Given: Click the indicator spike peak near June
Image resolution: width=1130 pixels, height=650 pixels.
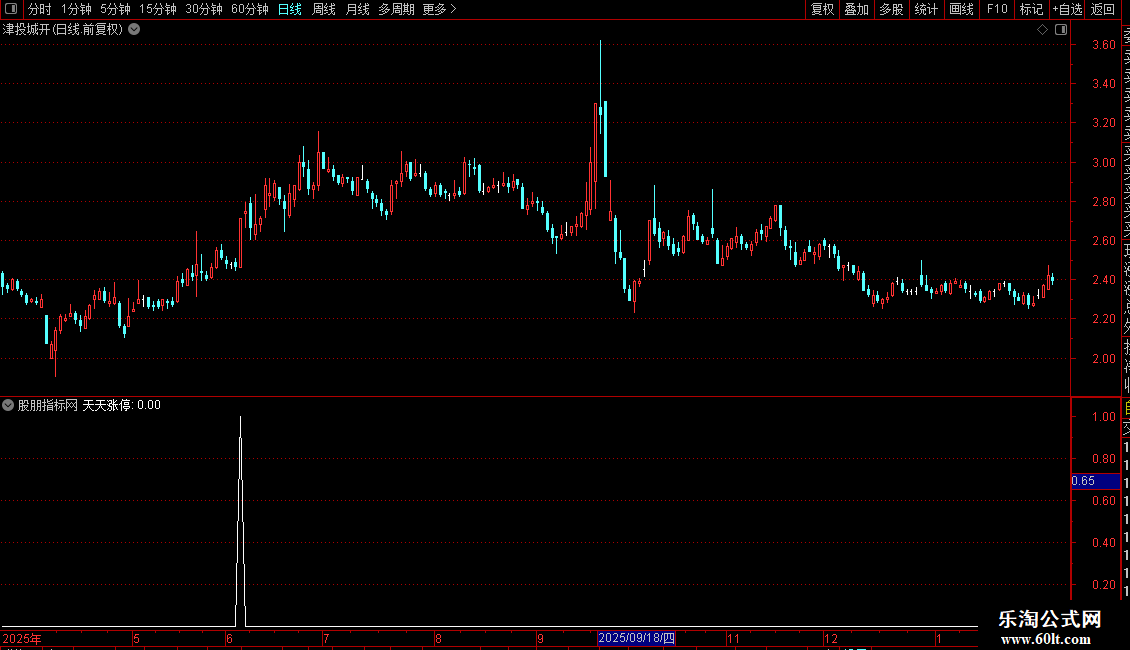Looking at the screenshot, I should click(240, 418).
